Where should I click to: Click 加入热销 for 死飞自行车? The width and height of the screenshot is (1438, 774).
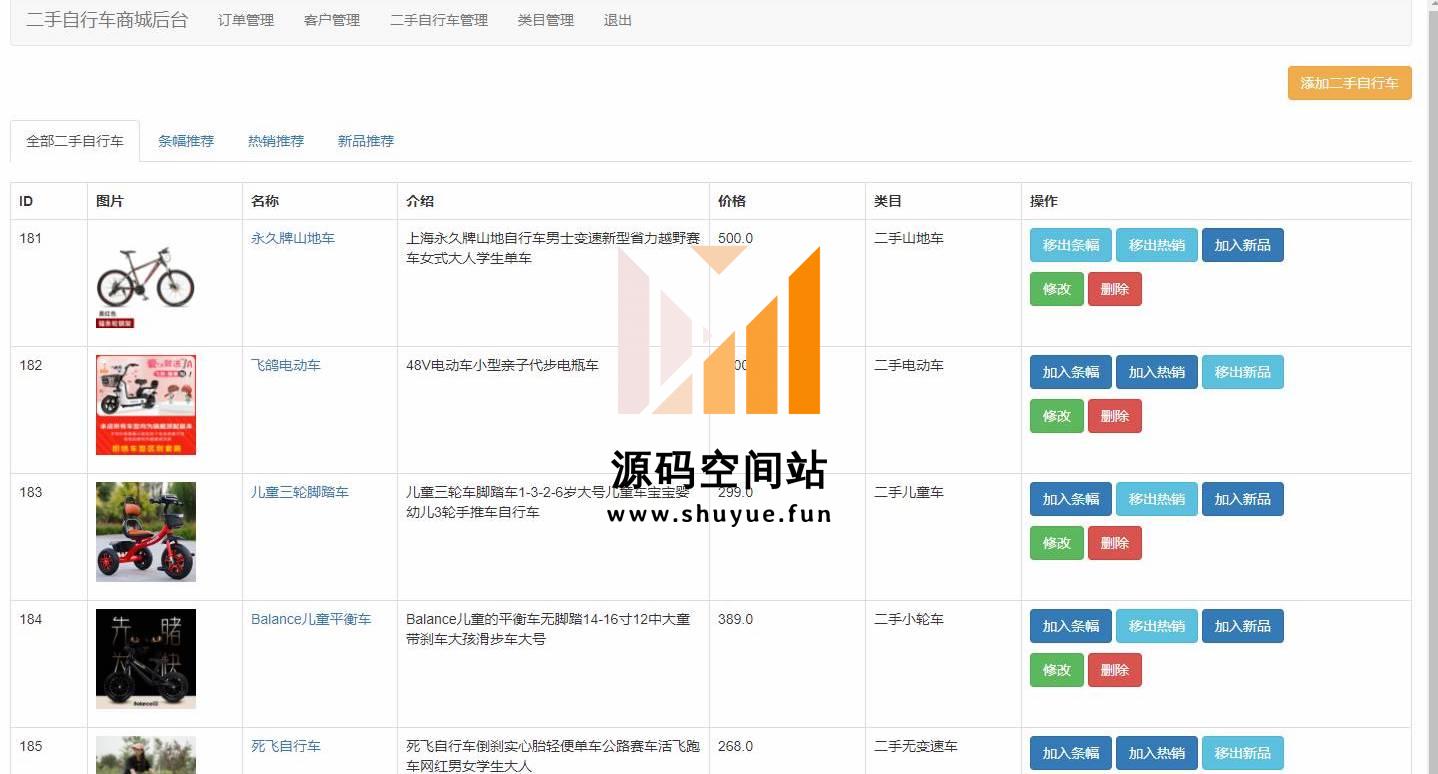(1157, 753)
